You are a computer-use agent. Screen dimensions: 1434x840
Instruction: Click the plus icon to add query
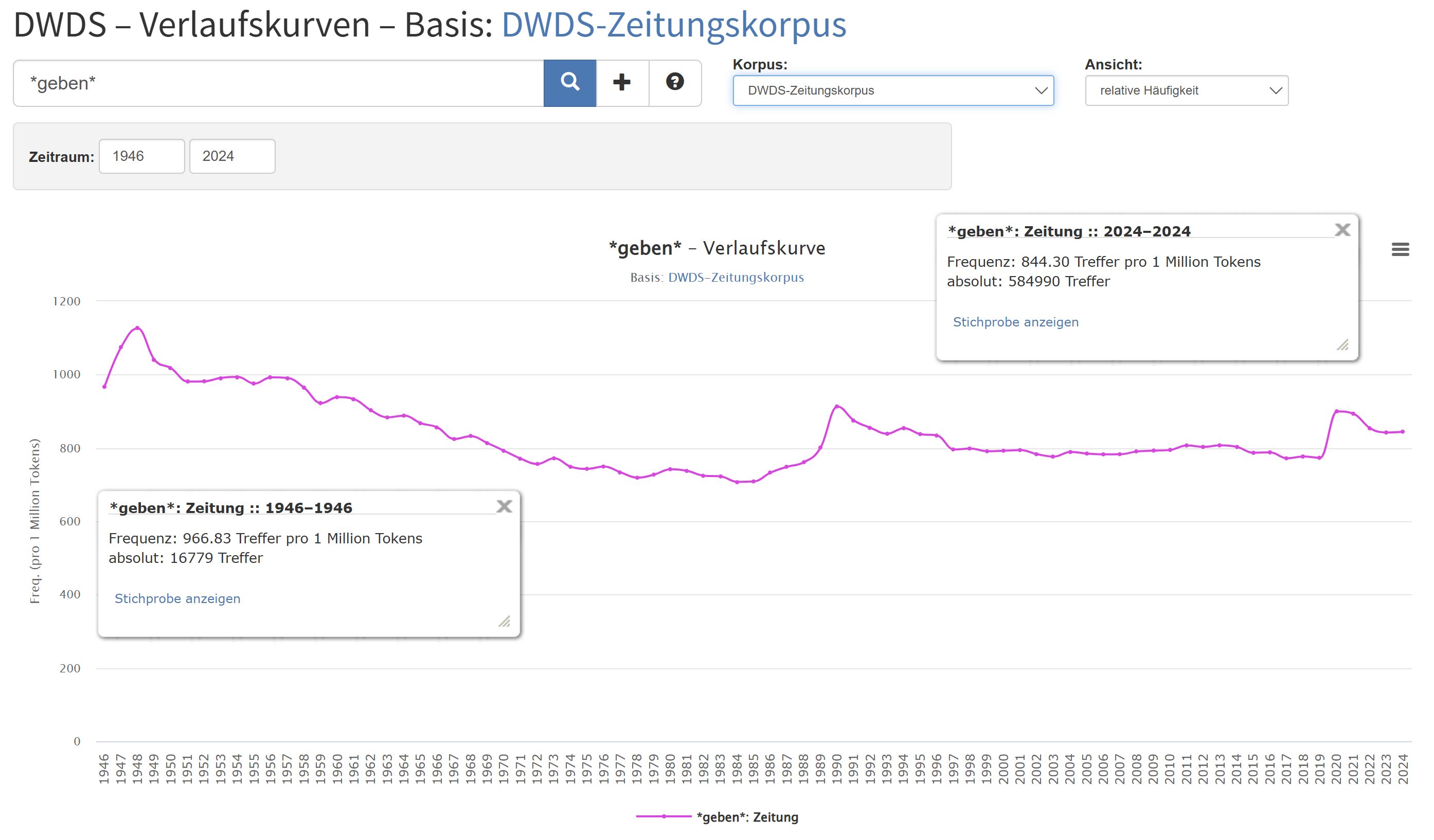point(622,83)
